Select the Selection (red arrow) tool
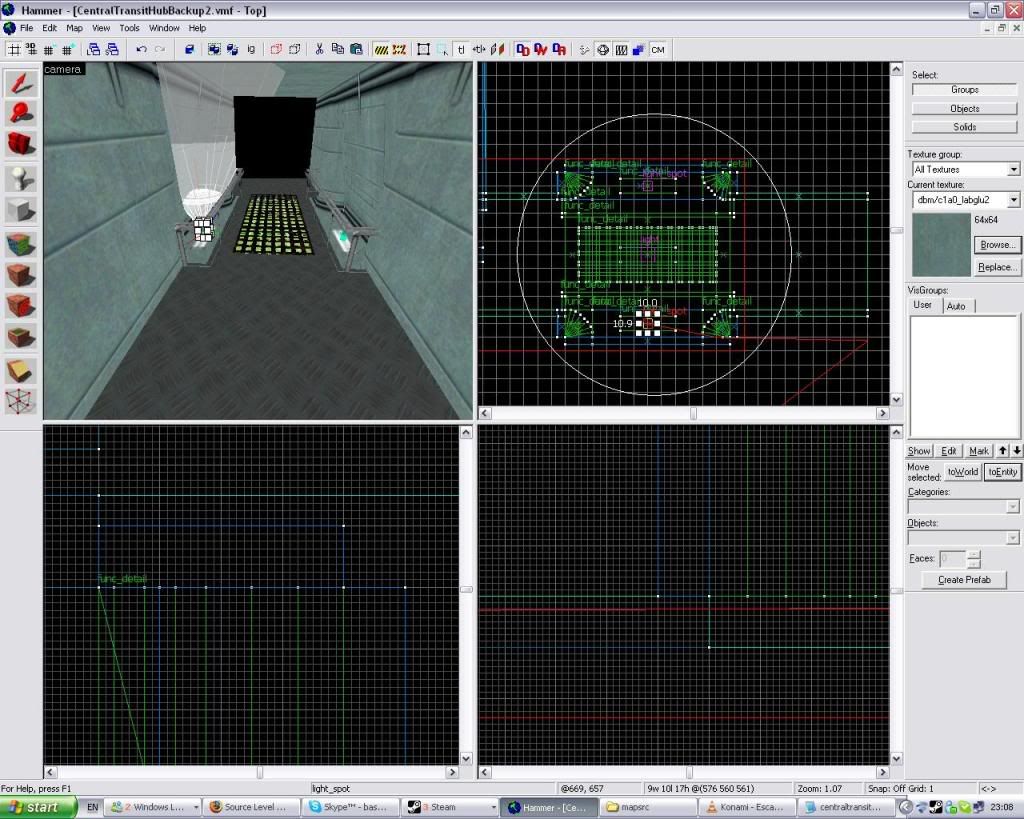This screenshot has width=1024, height=819. point(21,83)
